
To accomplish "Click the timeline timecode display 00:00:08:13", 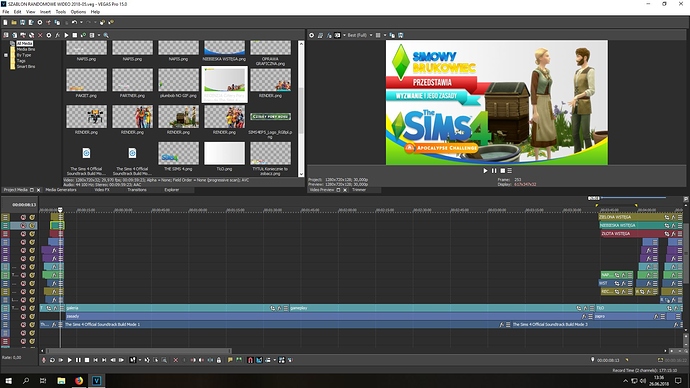I will [24, 205].
